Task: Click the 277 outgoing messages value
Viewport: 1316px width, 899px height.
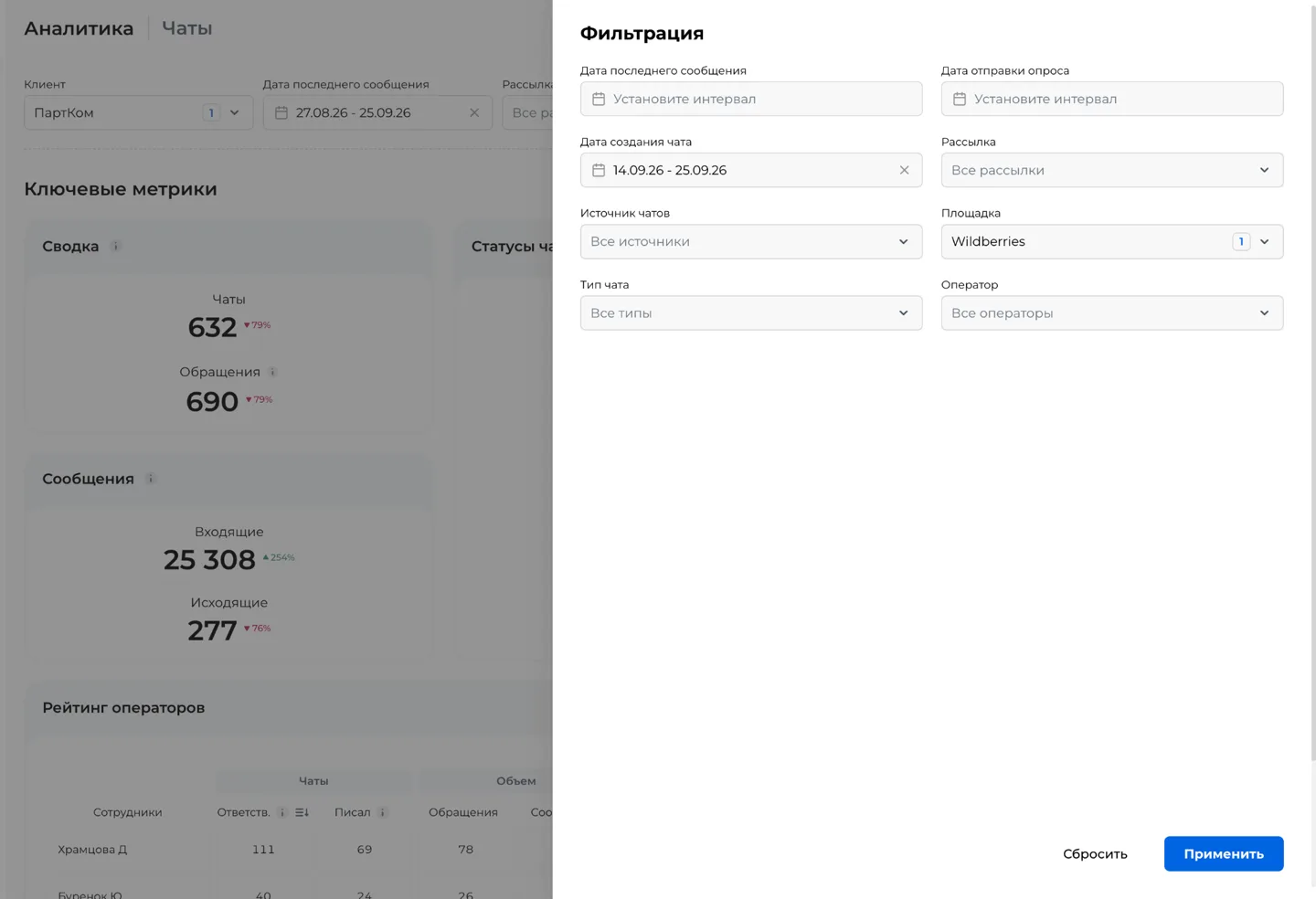Action: pos(212,630)
